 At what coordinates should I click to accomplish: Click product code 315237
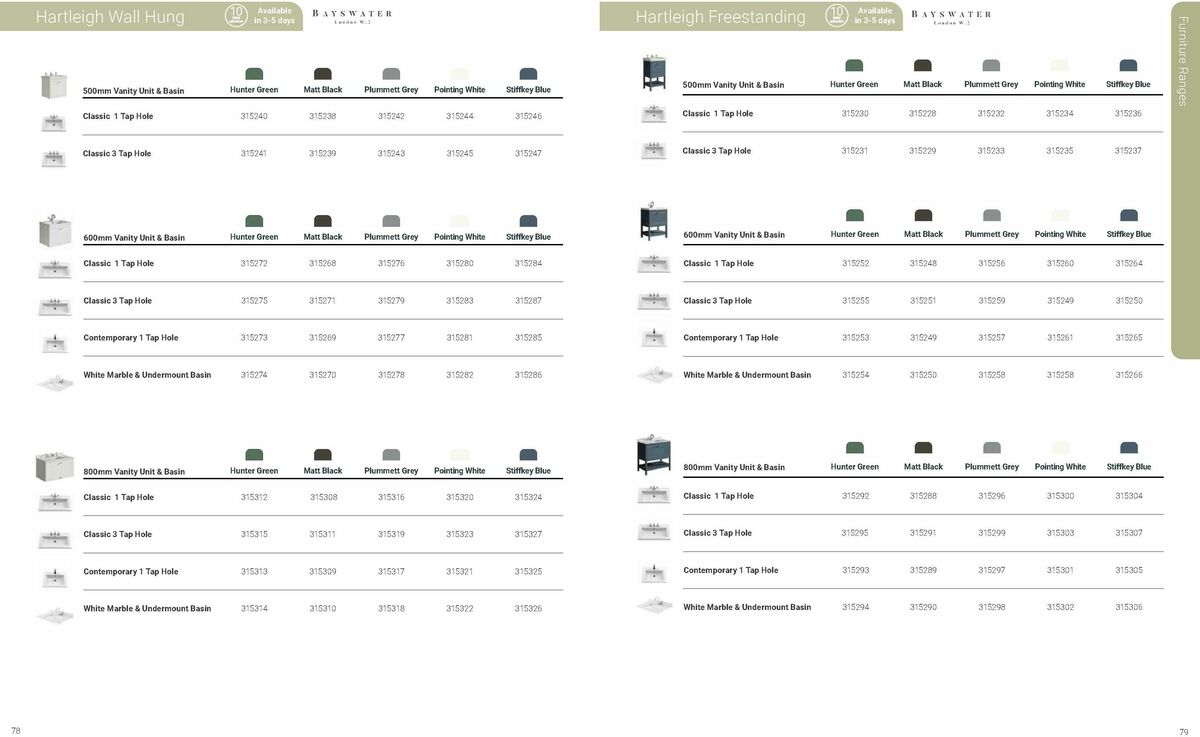(1128, 151)
